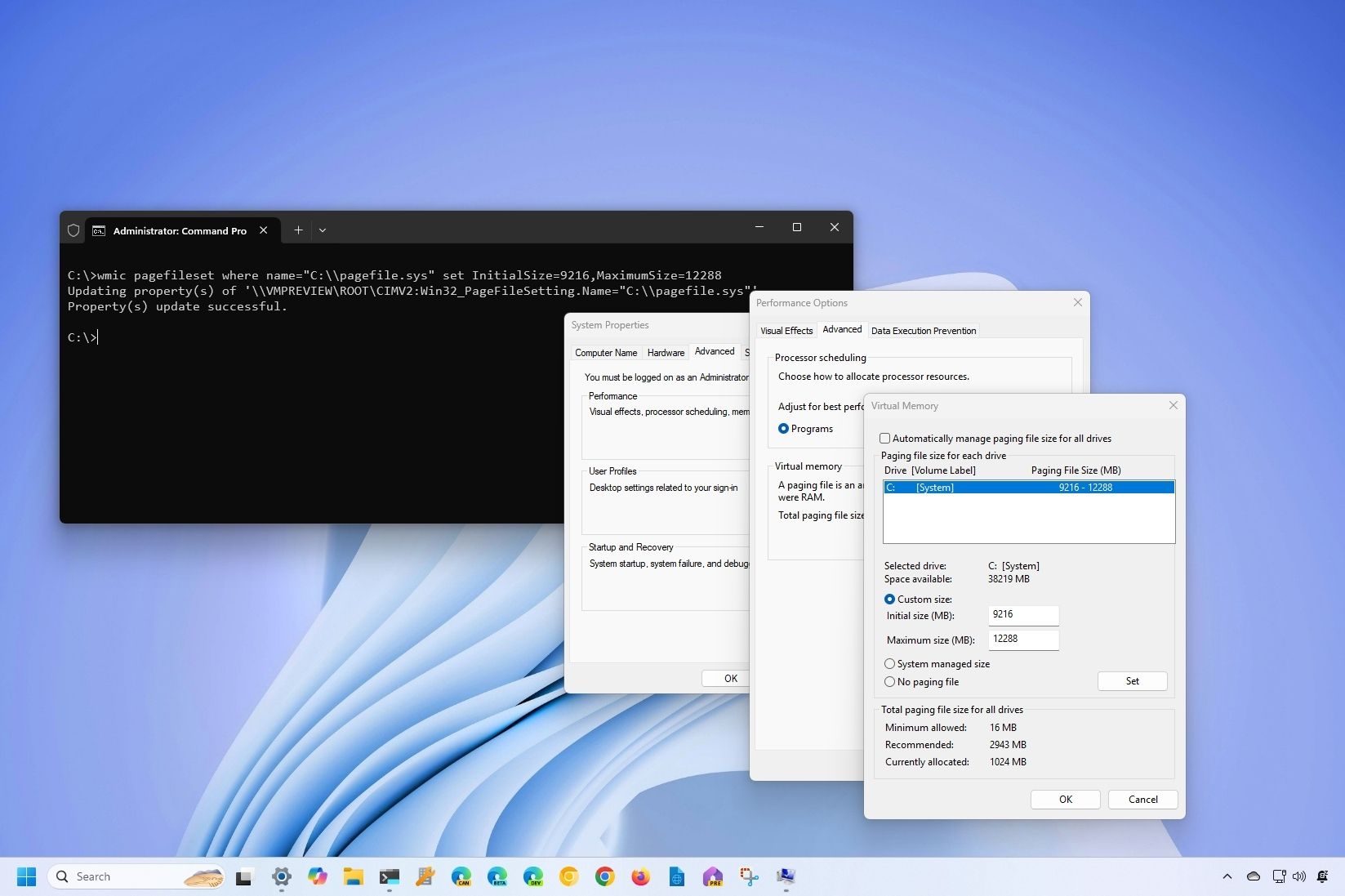Launch Google Chrome from the taskbar
The height and width of the screenshot is (896, 1345).
pos(604,876)
